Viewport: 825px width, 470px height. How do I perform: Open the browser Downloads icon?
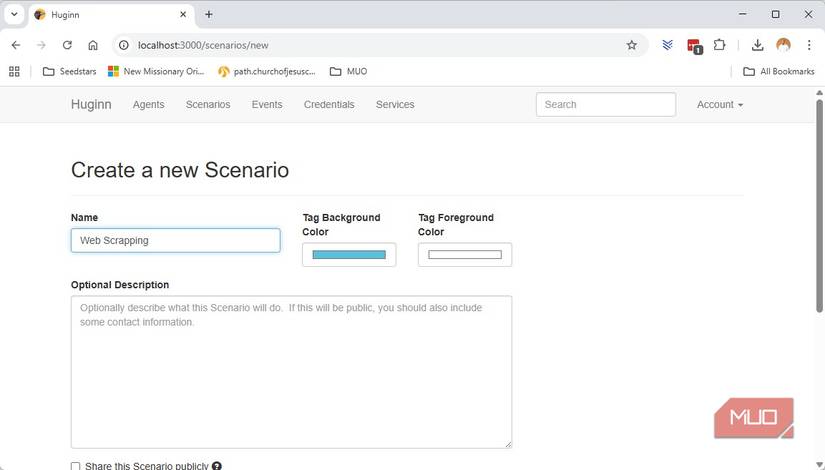(x=758, y=45)
